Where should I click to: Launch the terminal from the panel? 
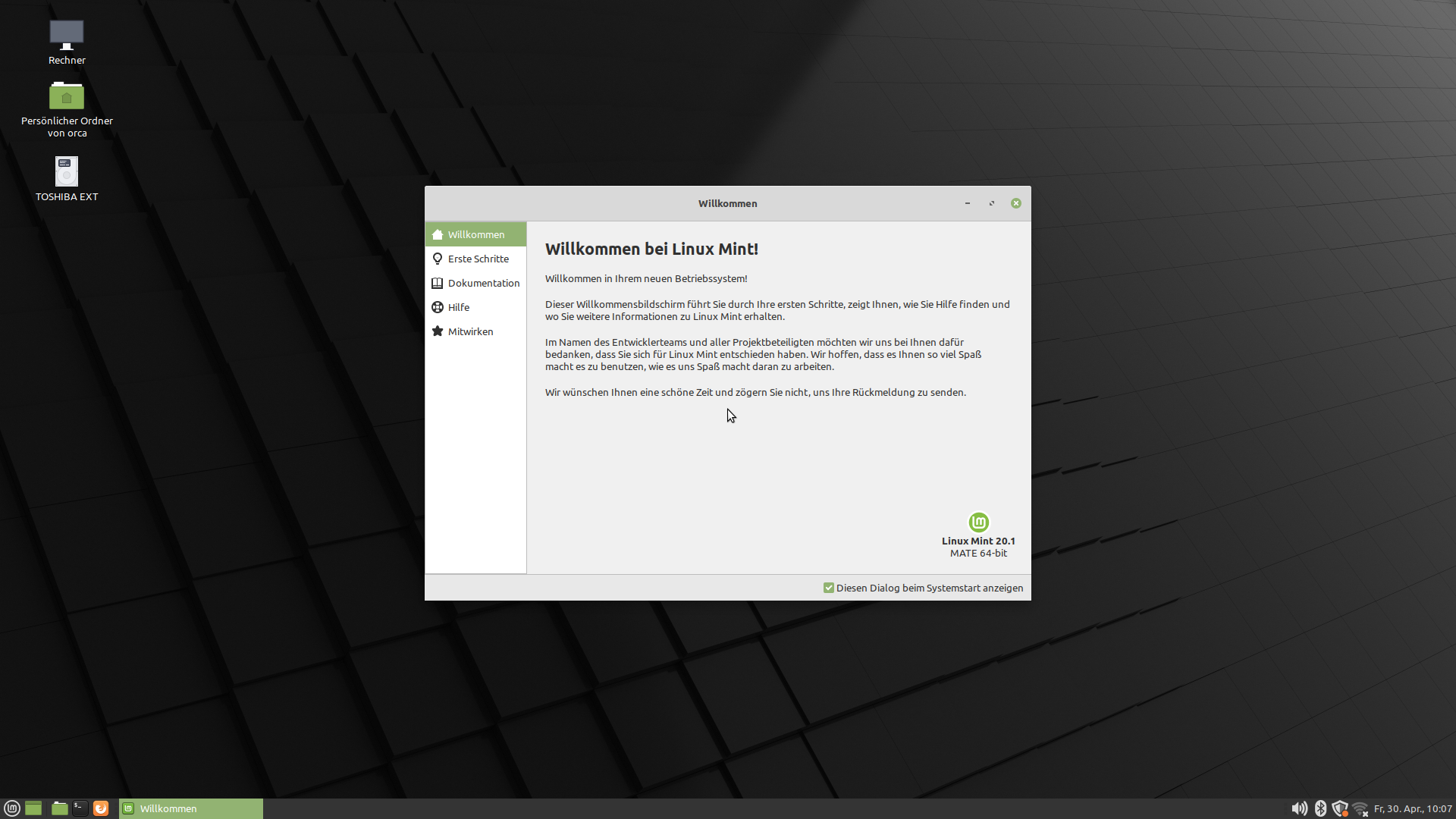pyautogui.click(x=80, y=808)
